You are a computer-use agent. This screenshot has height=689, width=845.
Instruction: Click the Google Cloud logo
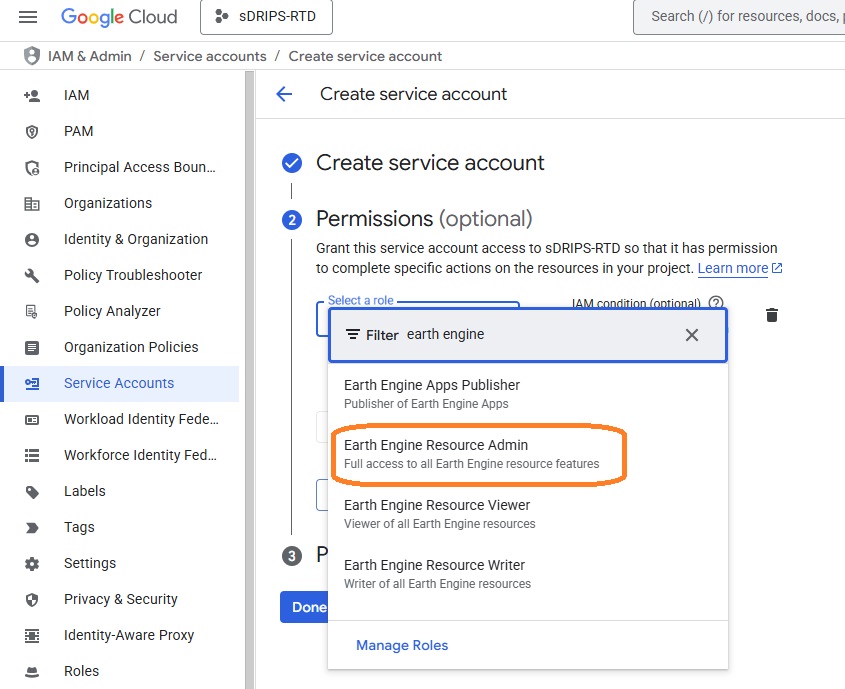click(x=119, y=17)
